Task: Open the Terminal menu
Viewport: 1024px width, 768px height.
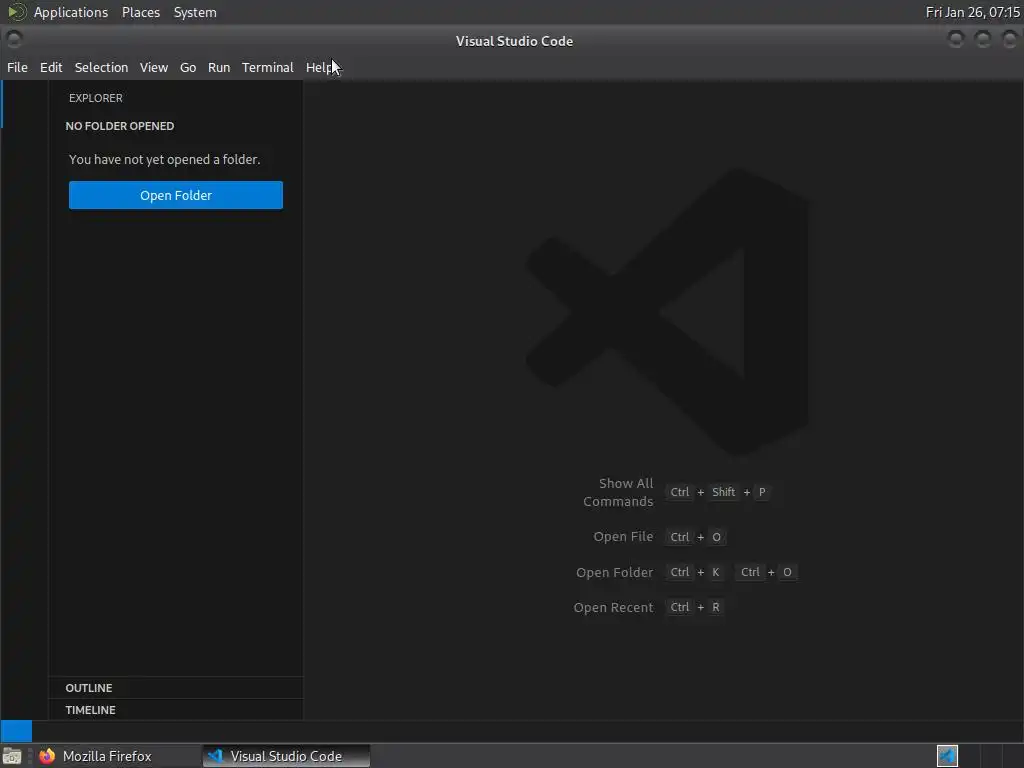Action: [x=268, y=67]
